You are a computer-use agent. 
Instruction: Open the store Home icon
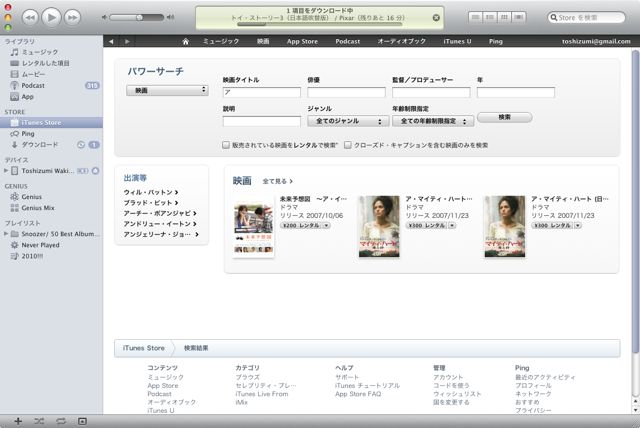pos(185,41)
